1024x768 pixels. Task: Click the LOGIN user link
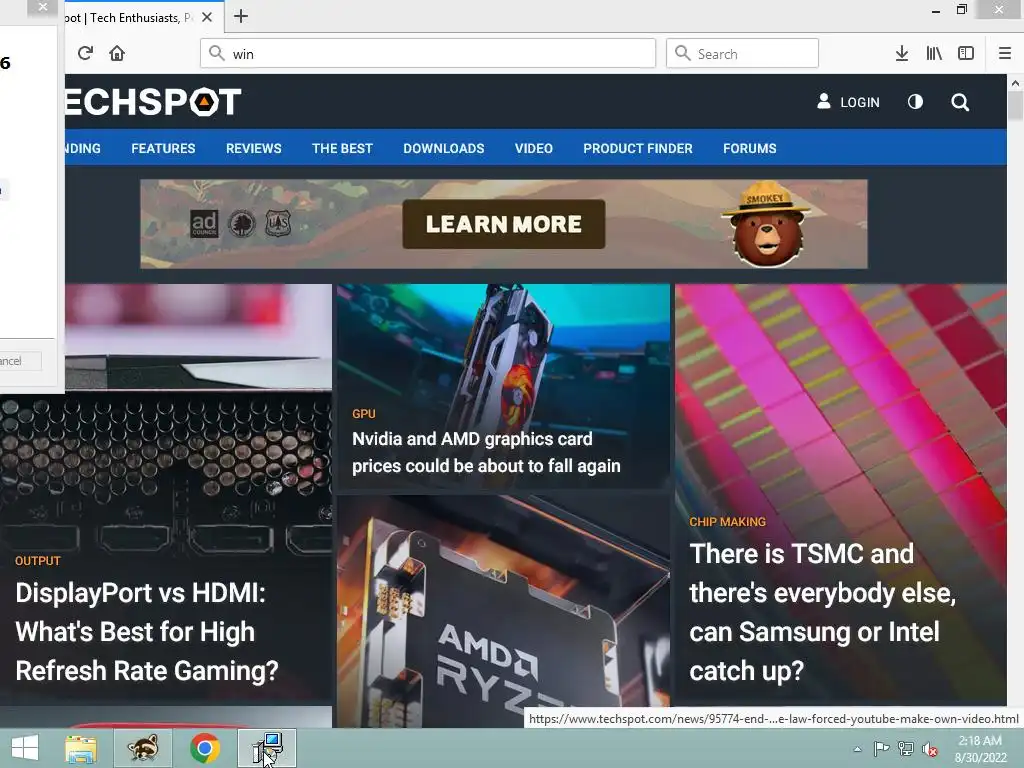[848, 102]
